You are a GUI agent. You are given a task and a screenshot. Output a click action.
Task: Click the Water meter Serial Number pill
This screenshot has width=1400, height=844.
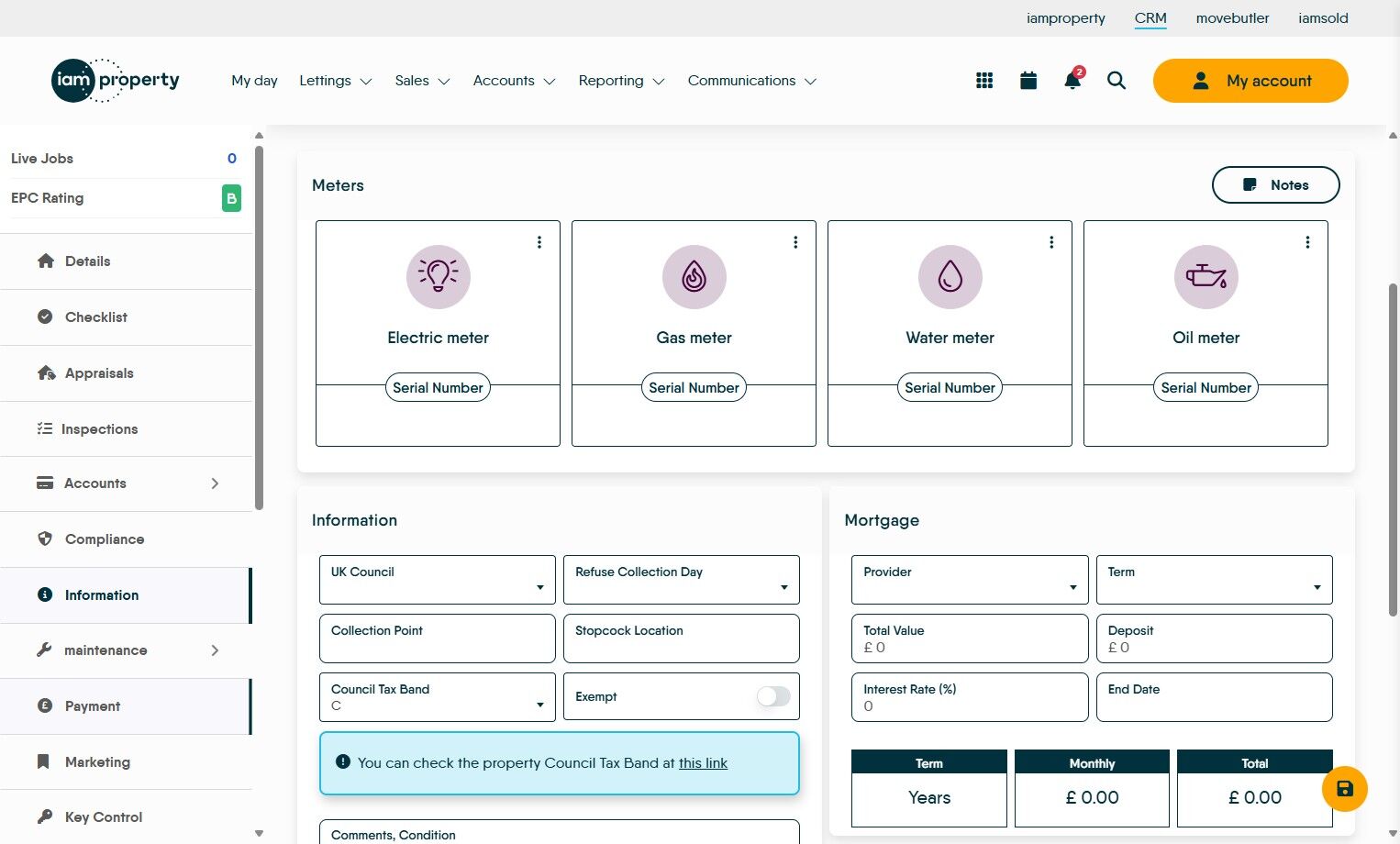[x=950, y=387]
